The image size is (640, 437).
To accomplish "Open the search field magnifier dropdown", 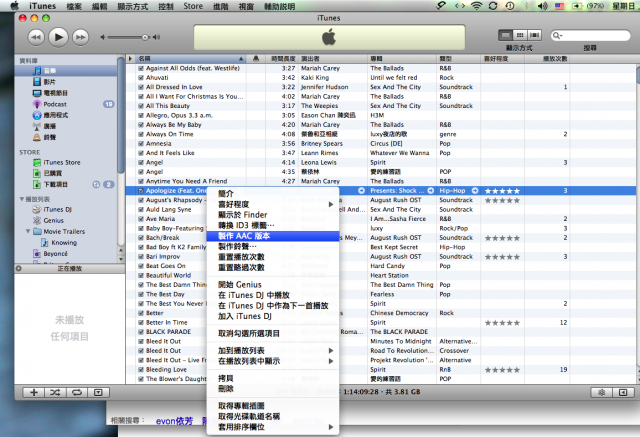I will tap(557, 35).
